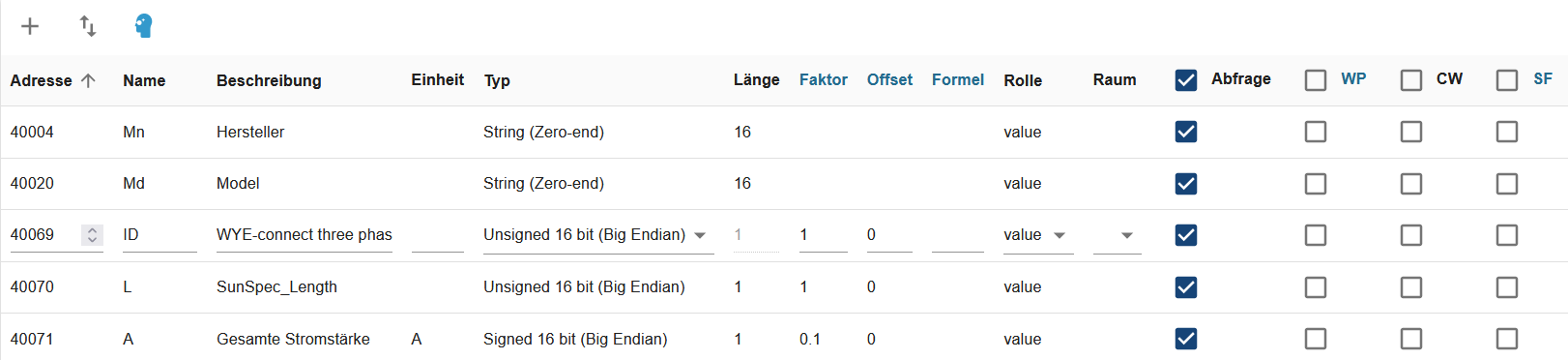Click the Faktor input in ID row
Viewport: 1568px width, 360px height.
824,235
